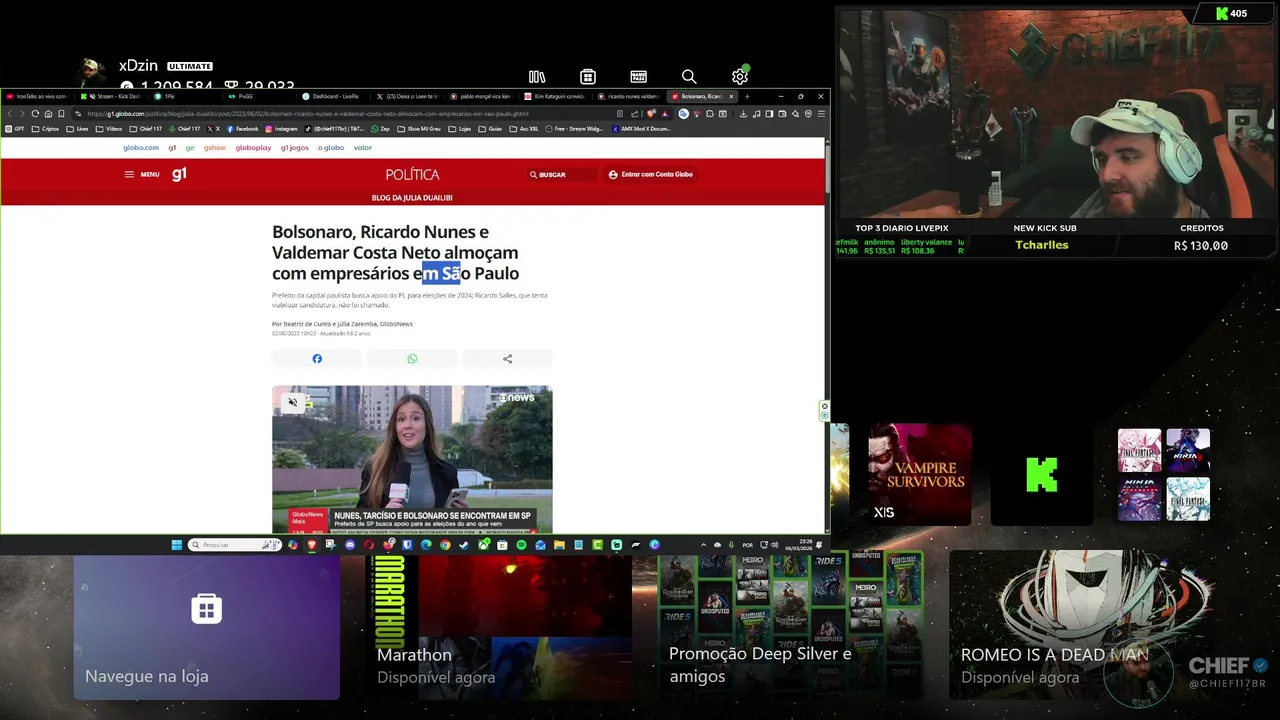
Task: Open Discord from the taskbar
Action: [349, 545]
